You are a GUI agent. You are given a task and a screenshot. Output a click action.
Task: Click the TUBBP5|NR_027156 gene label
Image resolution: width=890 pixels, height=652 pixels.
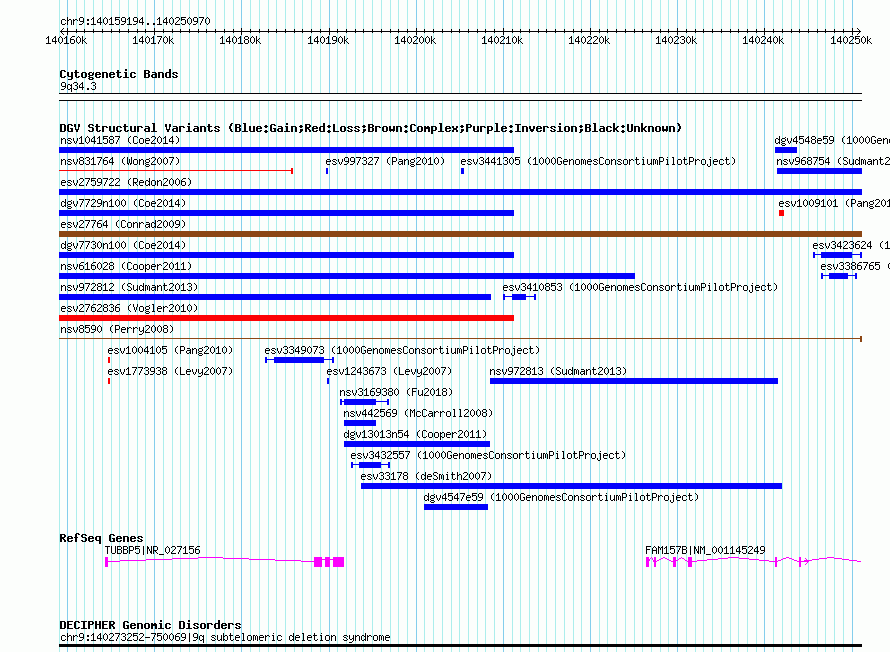click(x=153, y=550)
